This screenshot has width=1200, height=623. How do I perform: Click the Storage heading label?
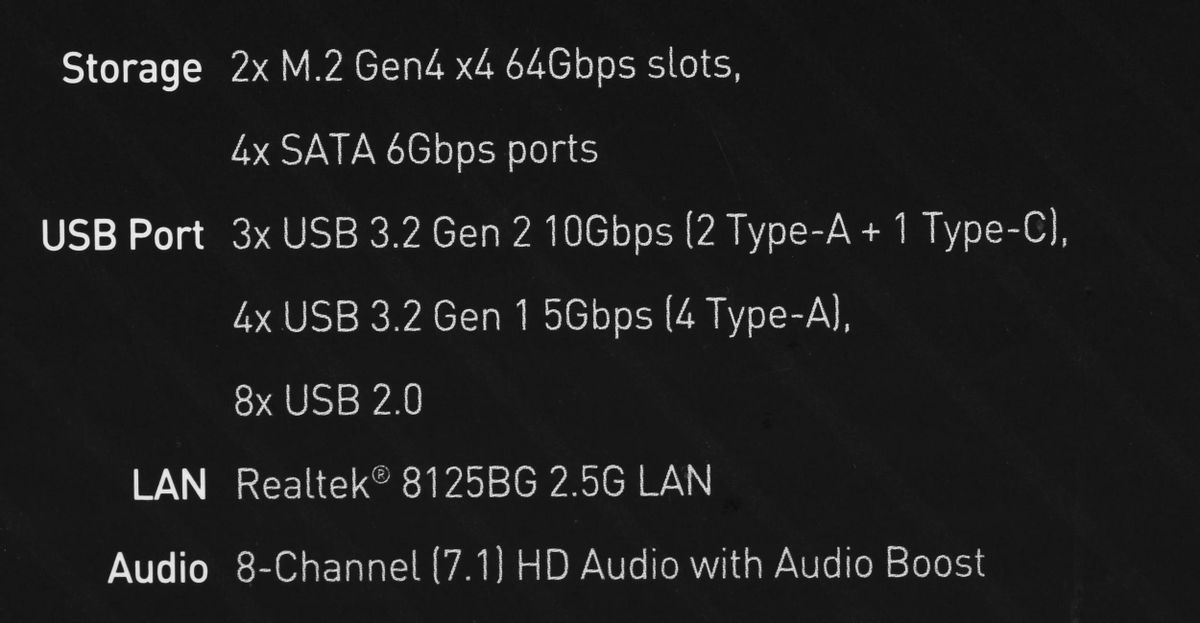point(132,71)
